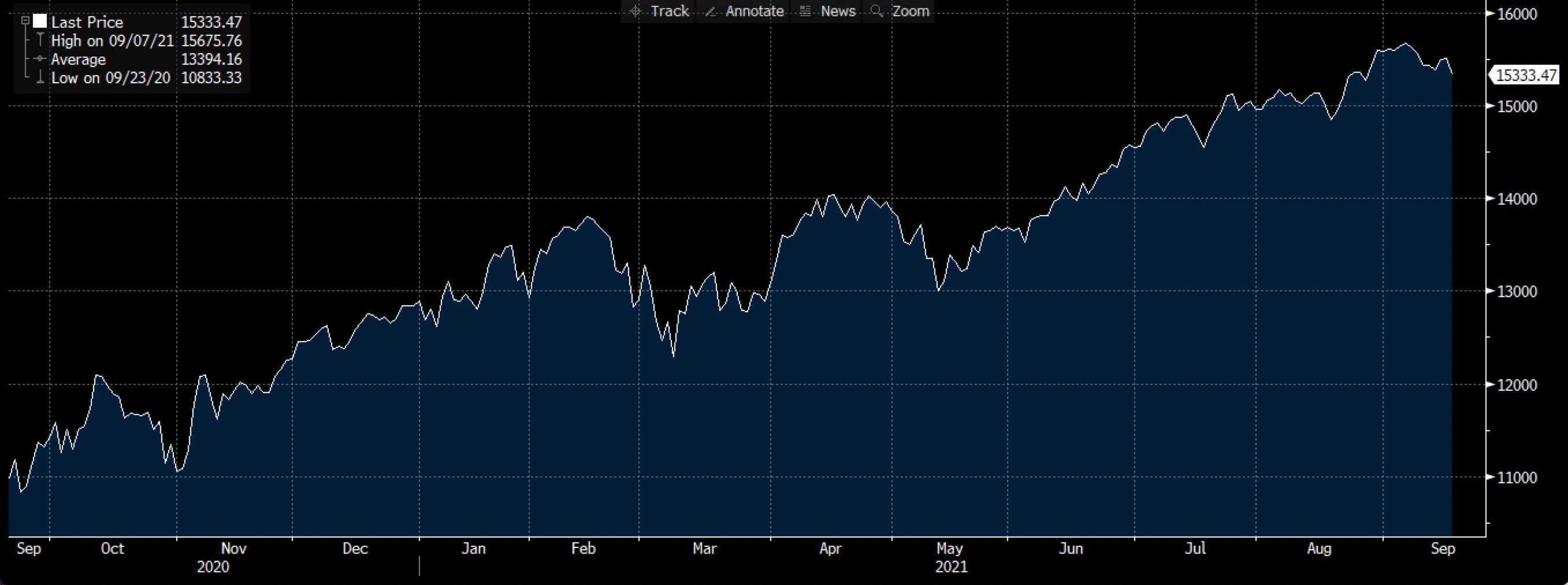1568x585 pixels.
Task: Open the Annotate tool from the top toolbar
Action: (x=753, y=10)
